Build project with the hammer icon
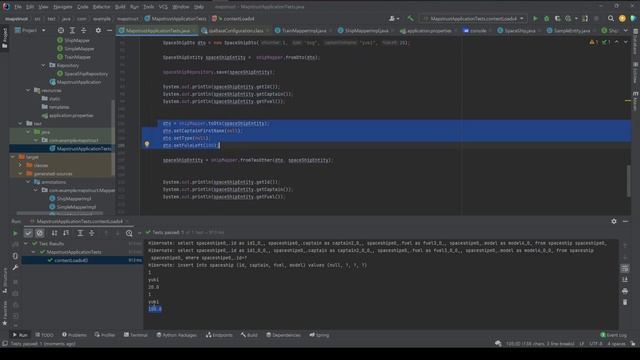 tap(410, 18)
